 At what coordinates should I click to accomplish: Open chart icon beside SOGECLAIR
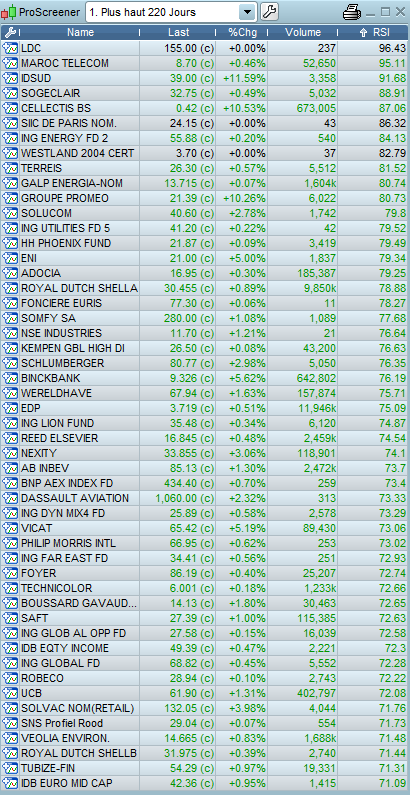pyautogui.click(x=10, y=93)
